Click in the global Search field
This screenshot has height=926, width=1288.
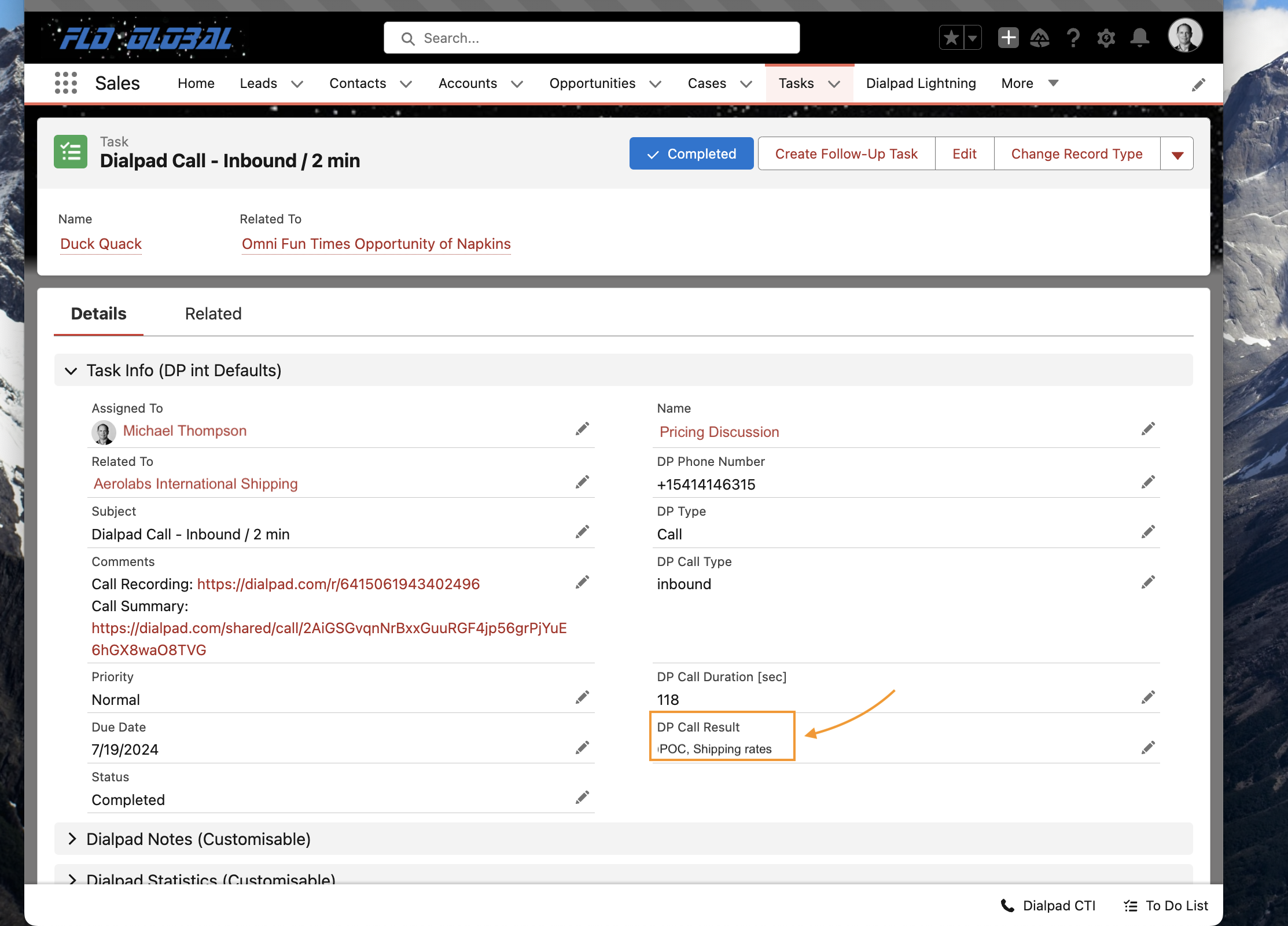[x=591, y=38]
